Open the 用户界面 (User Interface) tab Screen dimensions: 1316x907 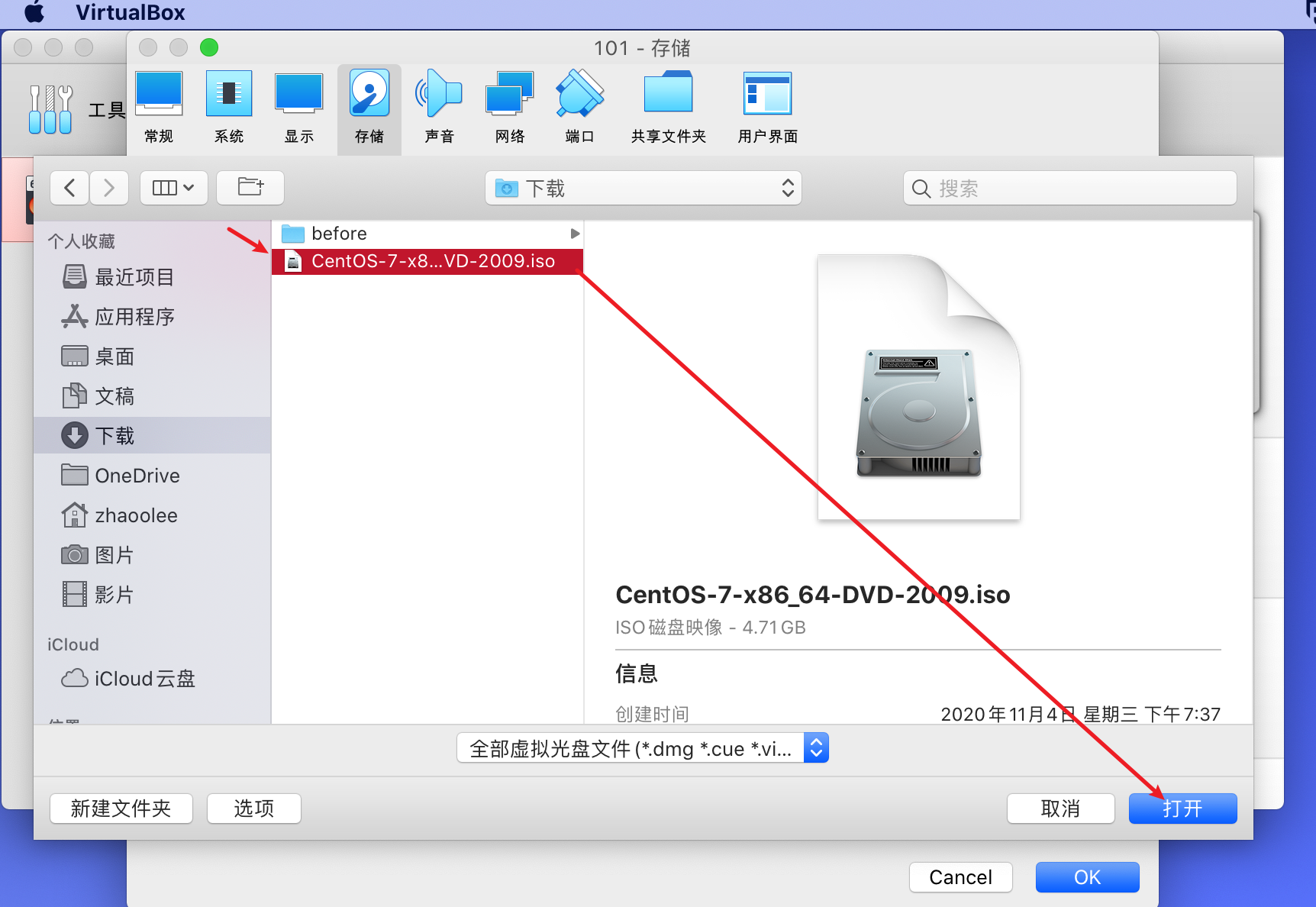point(768,108)
